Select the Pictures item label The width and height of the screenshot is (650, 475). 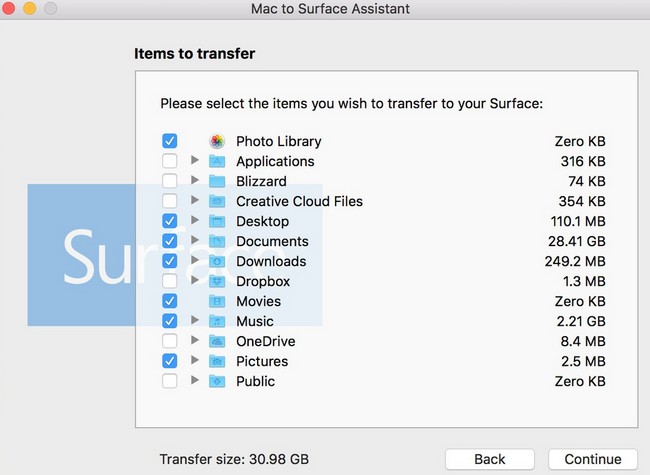(x=262, y=361)
